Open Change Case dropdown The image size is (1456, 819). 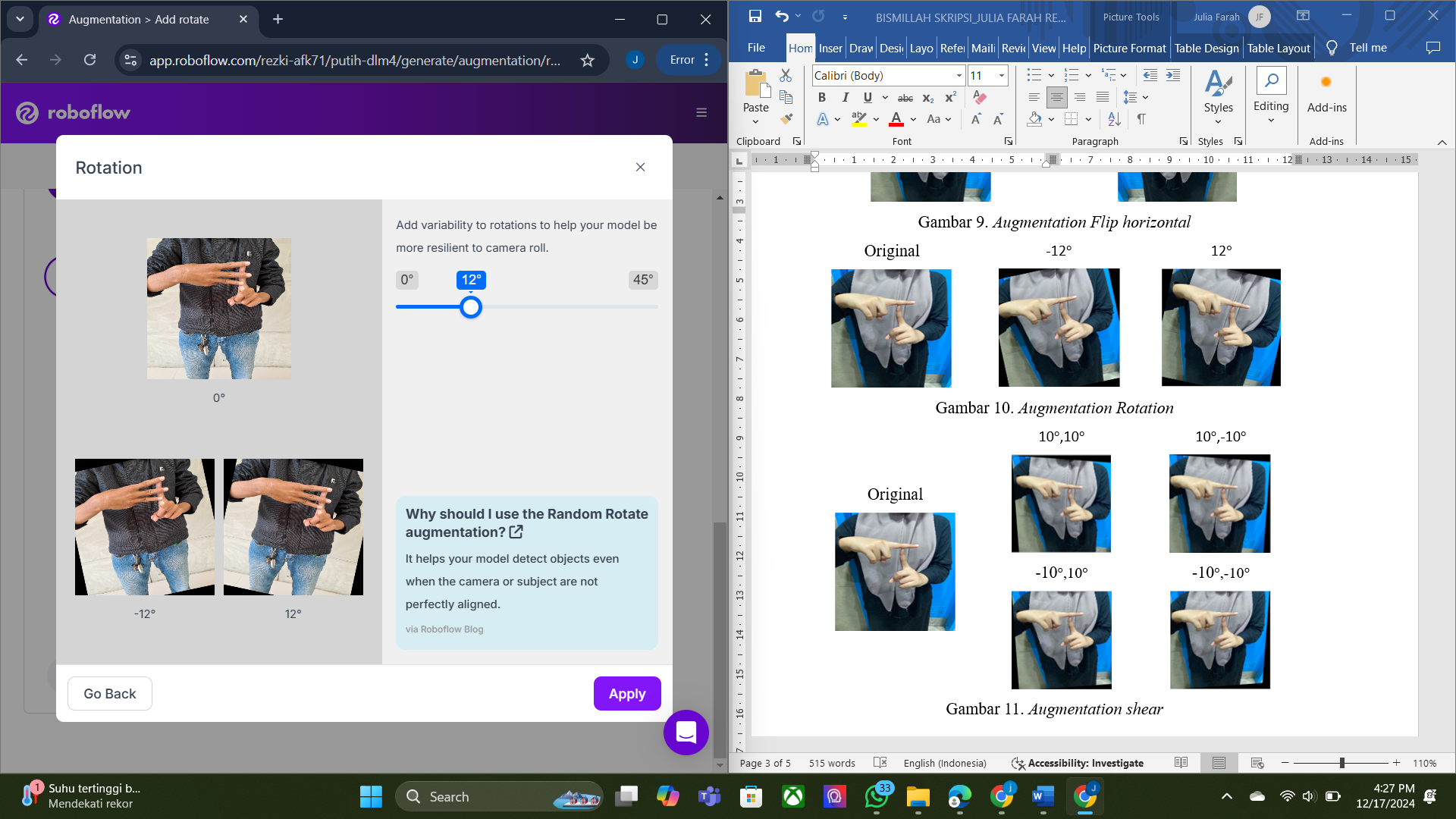(939, 119)
